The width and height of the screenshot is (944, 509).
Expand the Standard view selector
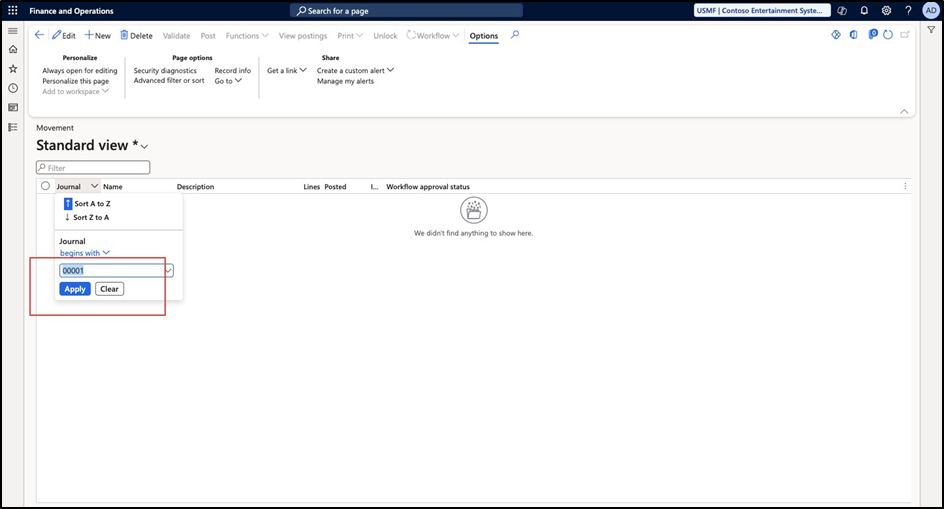(145, 147)
